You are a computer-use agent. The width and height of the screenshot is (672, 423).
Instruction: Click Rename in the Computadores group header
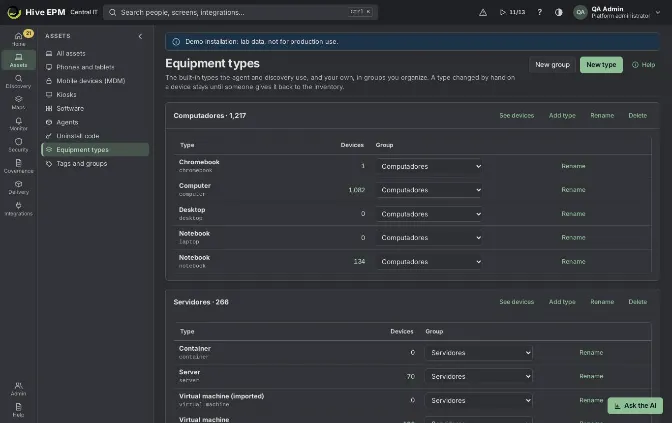[x=602, y=116]
